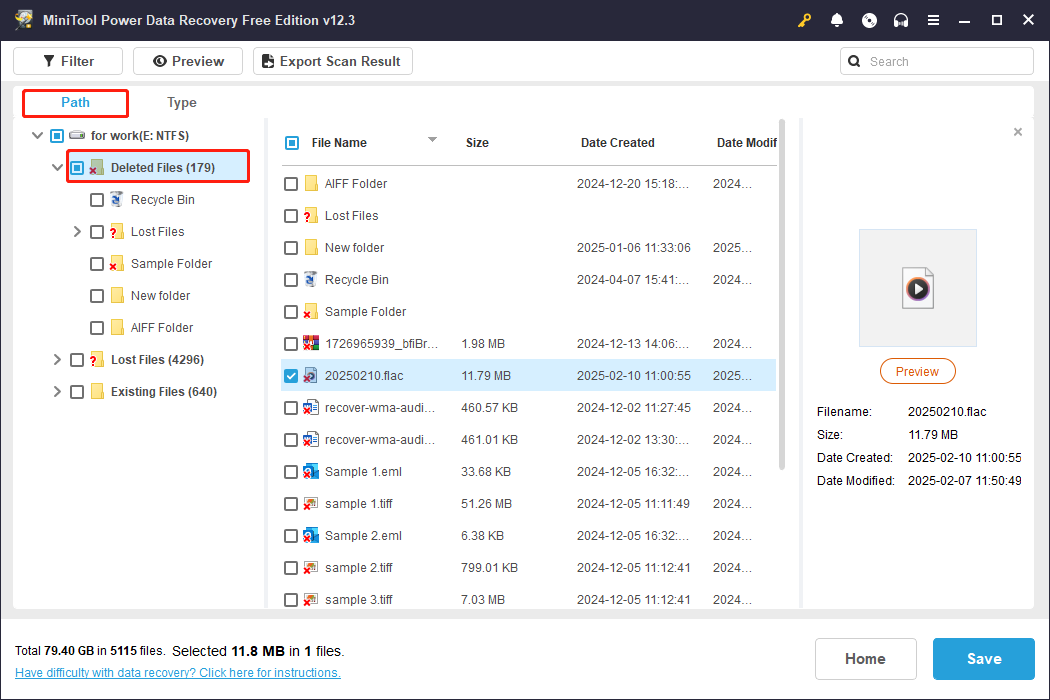The width and height of the screenshot is (1050, 700).
Task: Close the preview panel with X
Action: point(1018,132)
